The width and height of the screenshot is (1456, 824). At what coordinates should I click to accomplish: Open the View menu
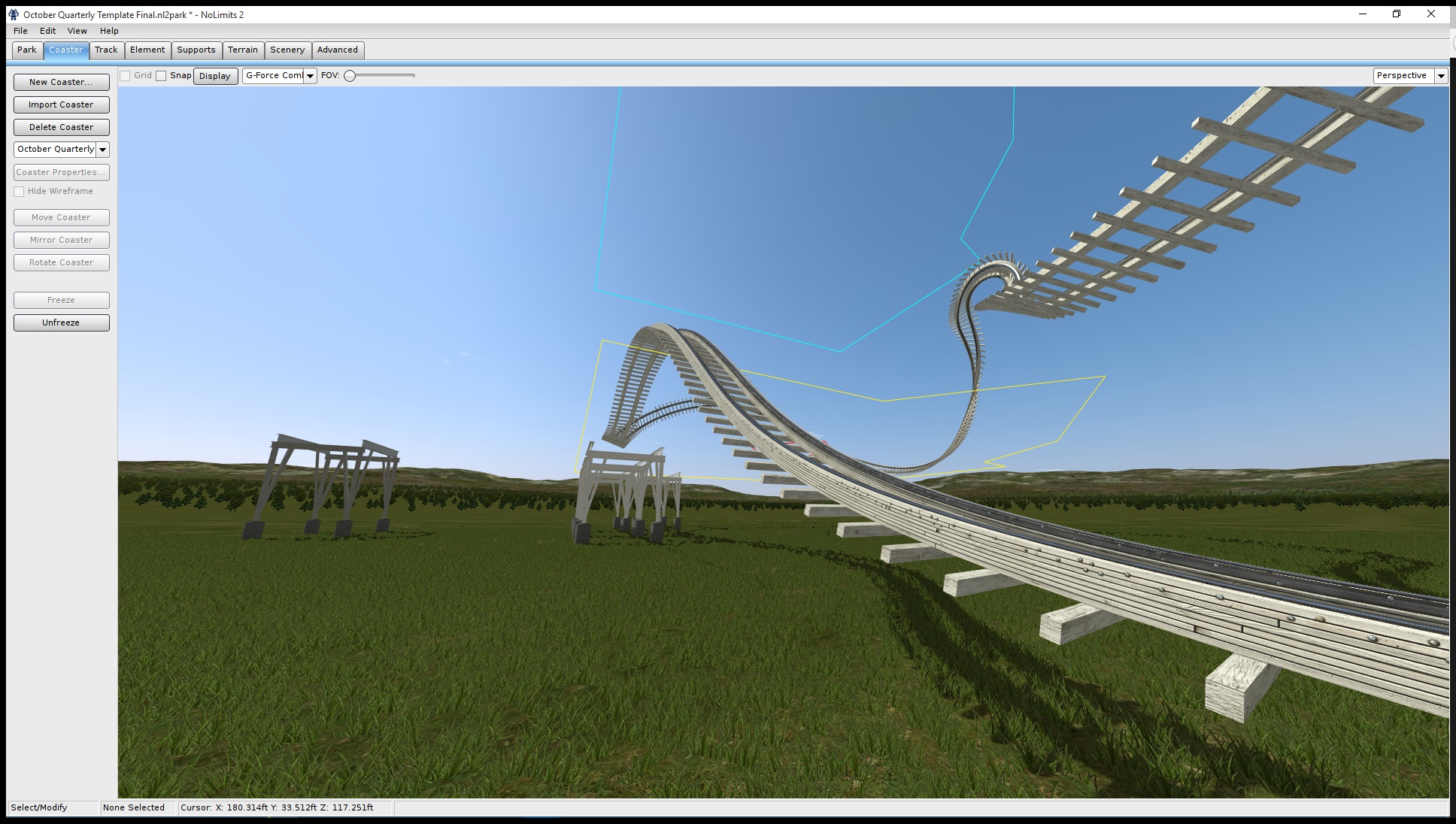[77, 31]
